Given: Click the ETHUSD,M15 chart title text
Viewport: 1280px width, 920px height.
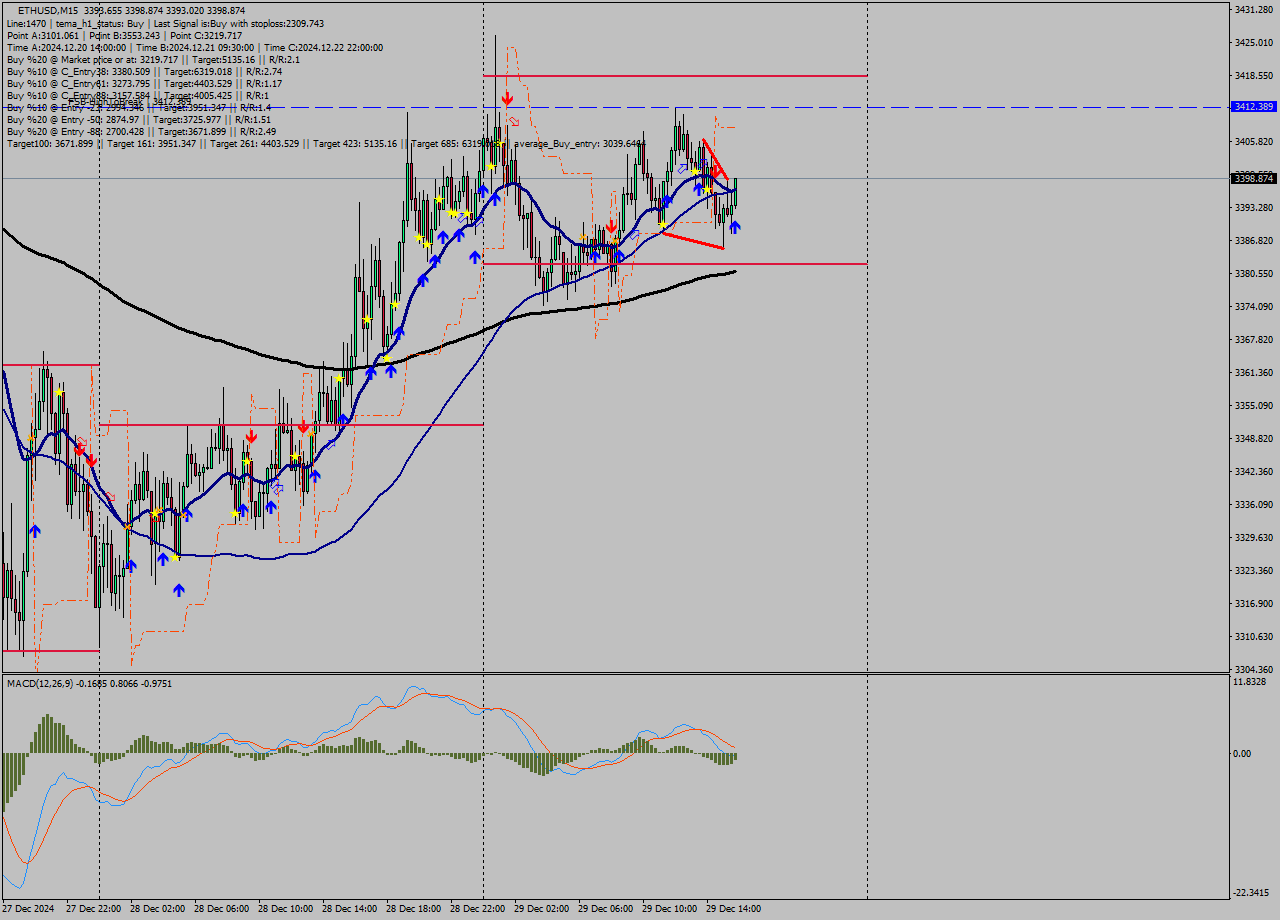Looking at the screenshot, I should point(49,11).
